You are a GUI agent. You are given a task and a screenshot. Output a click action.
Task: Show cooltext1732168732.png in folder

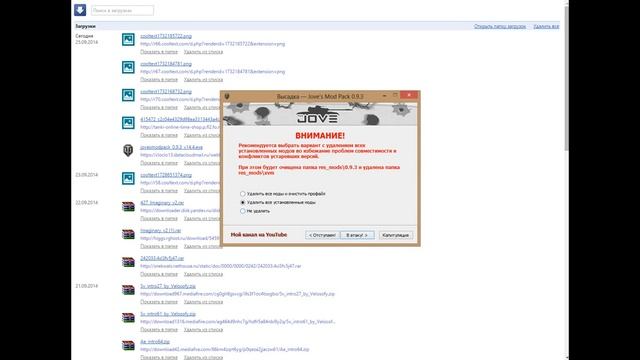click(x=159, y=107)
